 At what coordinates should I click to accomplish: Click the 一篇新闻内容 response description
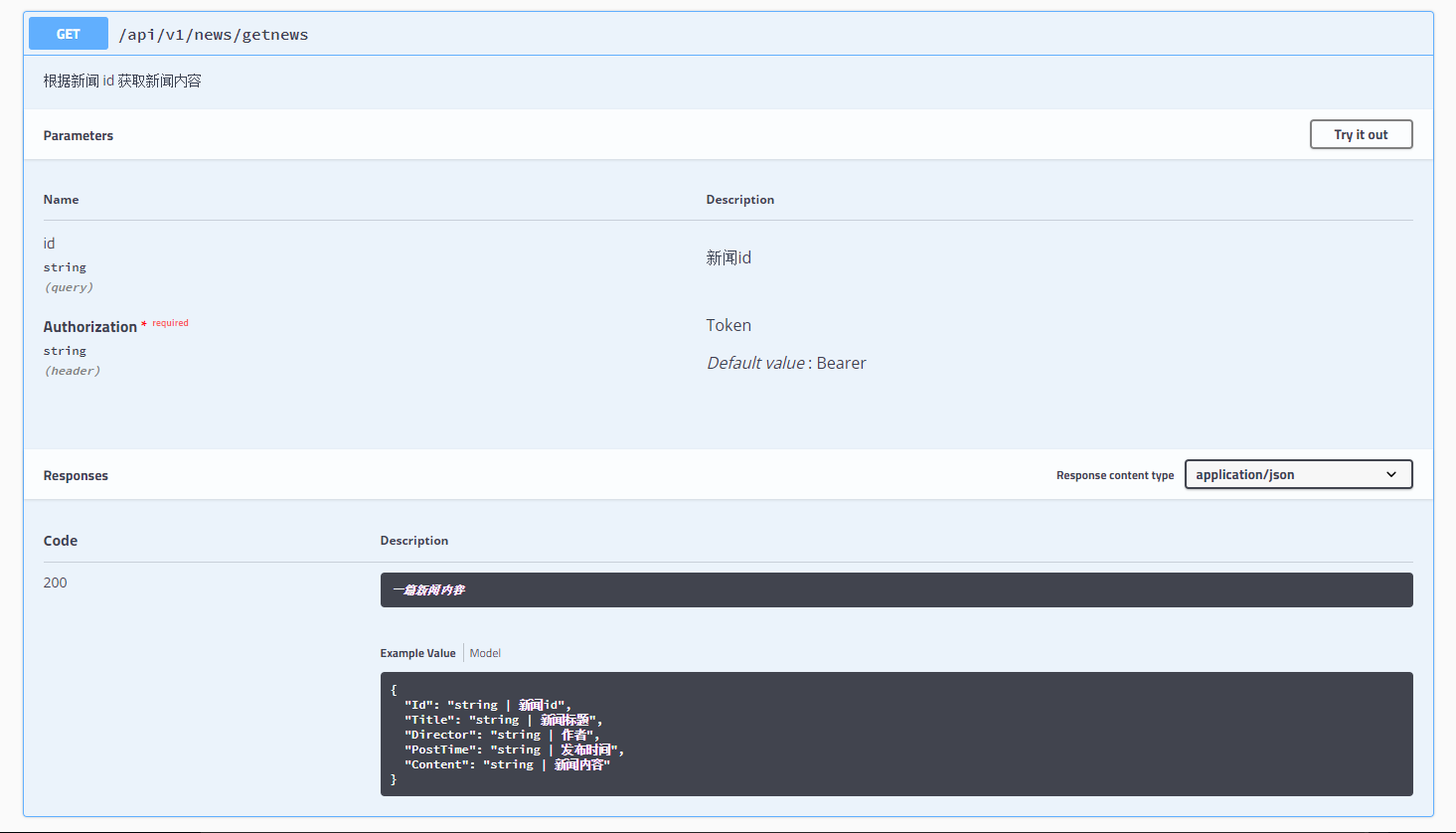click(x=428, y=589)
